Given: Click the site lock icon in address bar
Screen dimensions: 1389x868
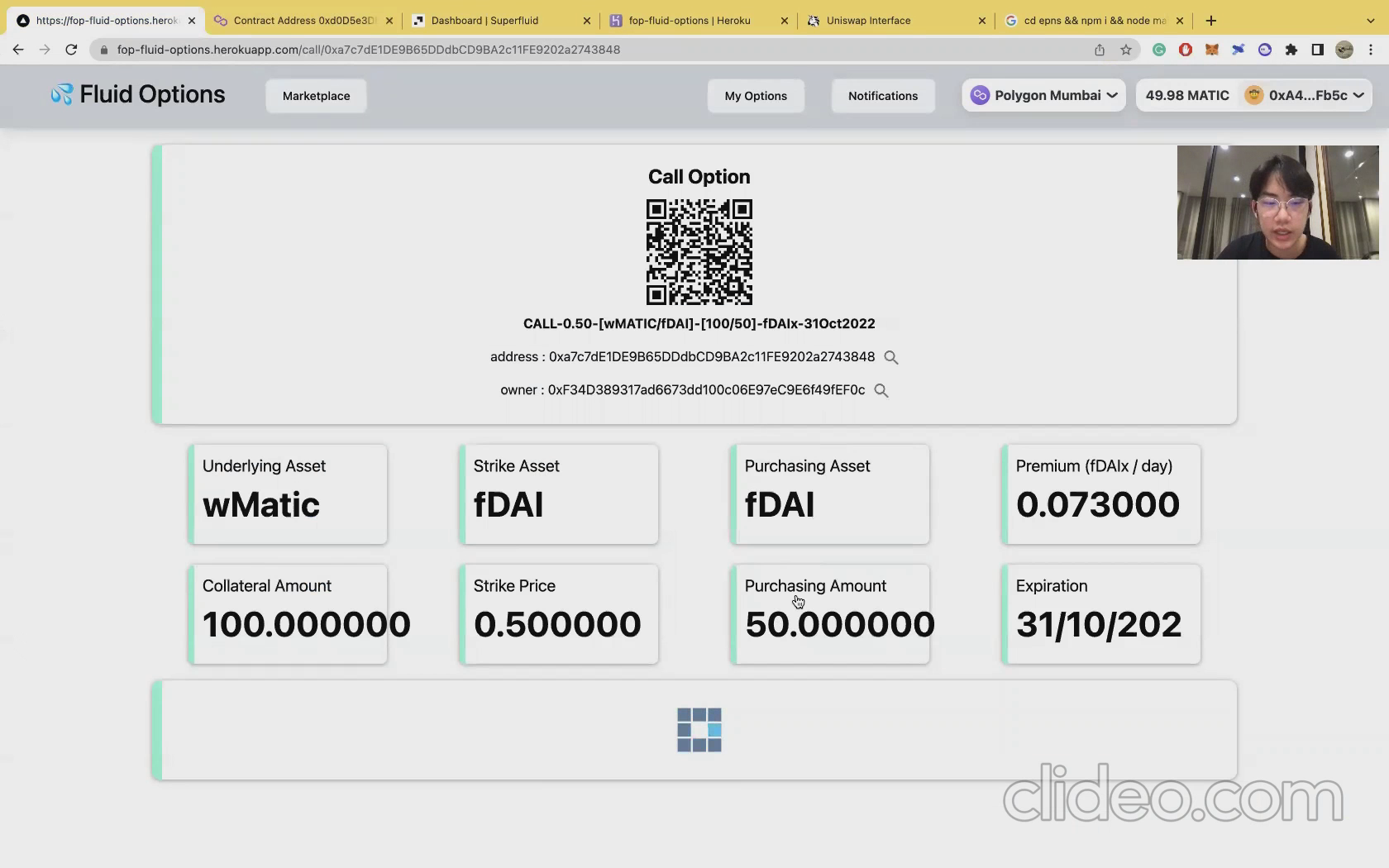Looking at the screenshot, I should [x=104, y=50].
